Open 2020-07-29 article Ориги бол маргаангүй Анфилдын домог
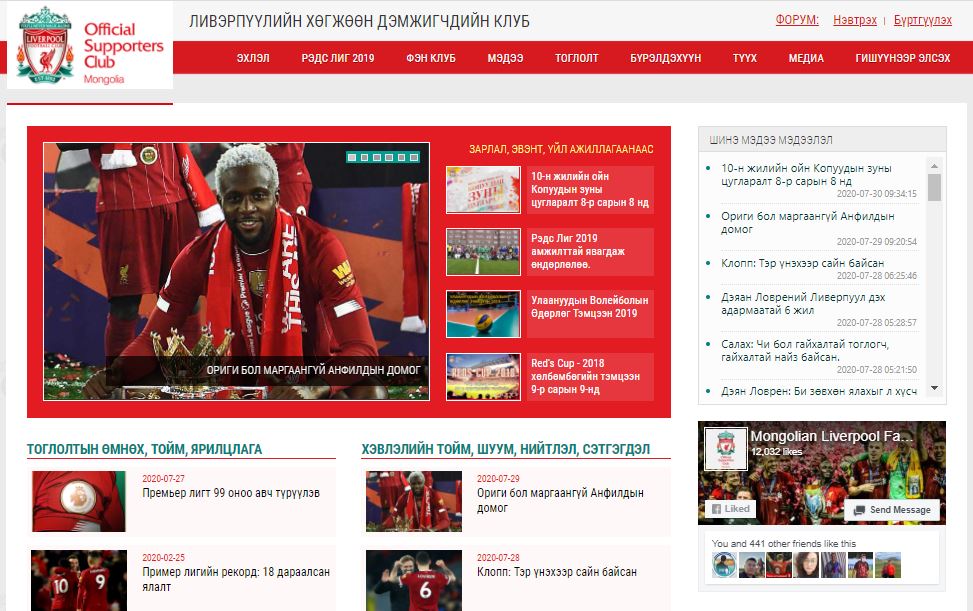 (x=560, y=501)
